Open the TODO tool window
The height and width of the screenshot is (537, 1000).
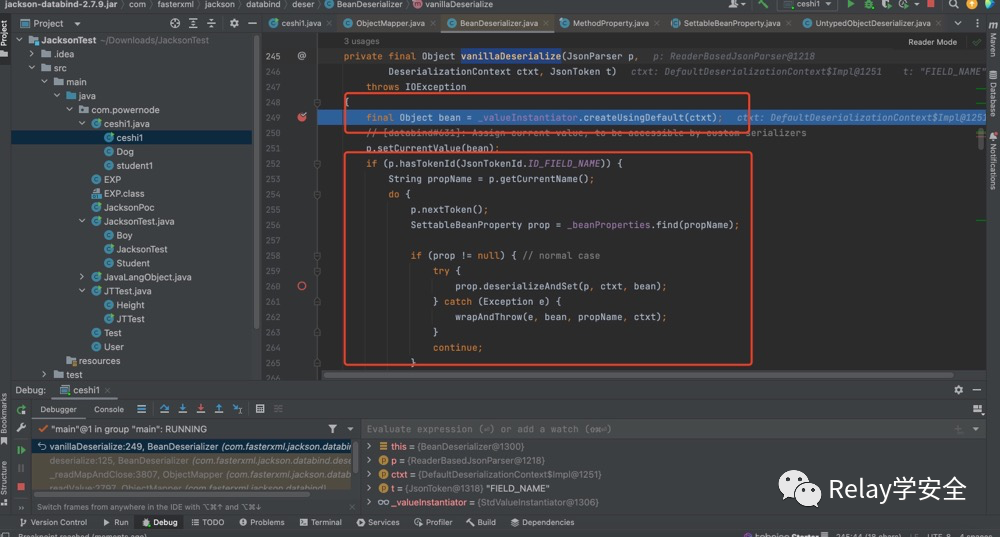(208, 522)
